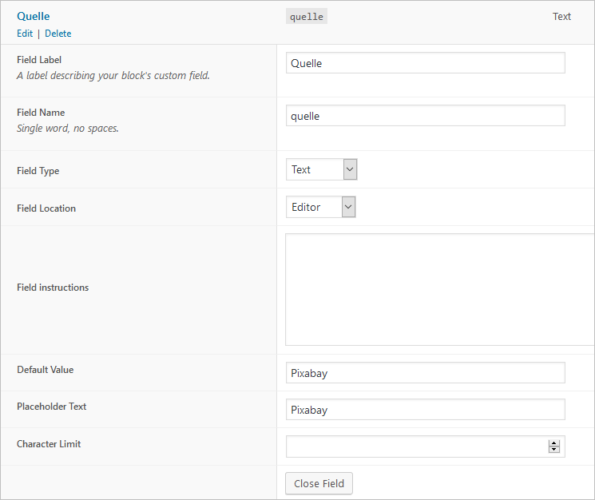Click the Delete link under Quelle
The height and width of the screenshot is (500, 595).
(58, 33)
